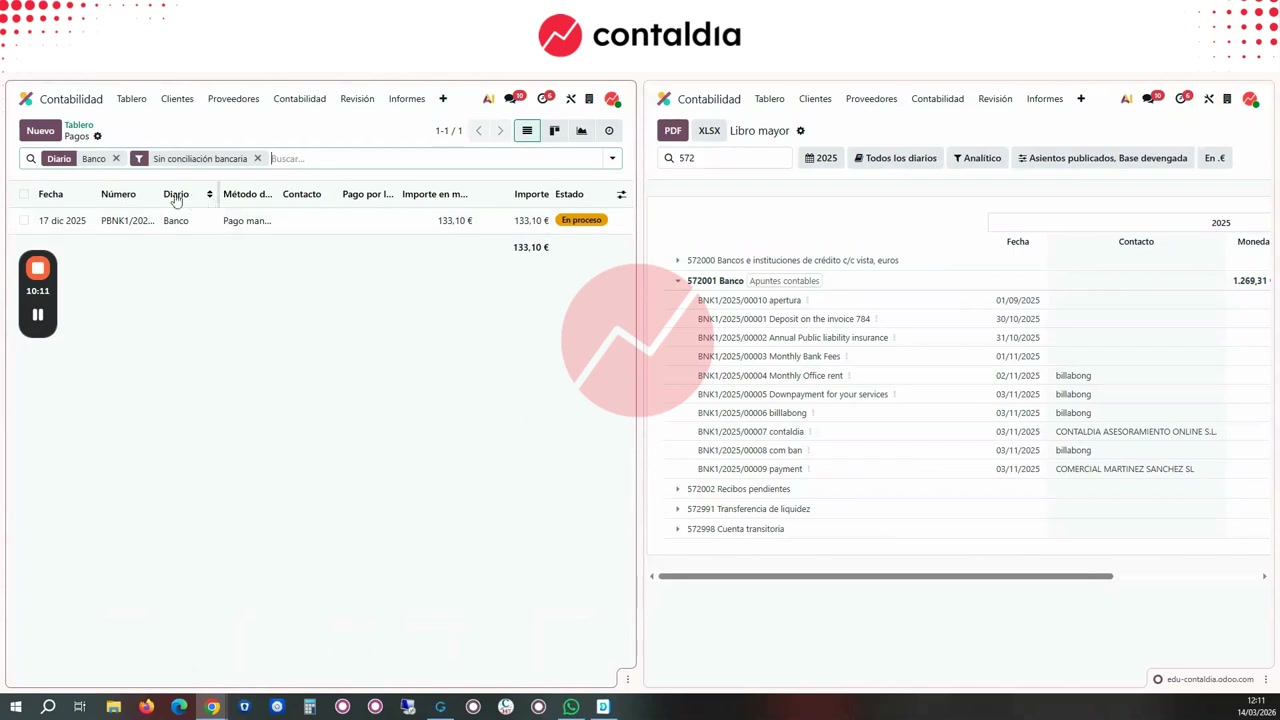Tick select-all checkbox in Pagos header
1280x720 pixels.
point(24,194)
